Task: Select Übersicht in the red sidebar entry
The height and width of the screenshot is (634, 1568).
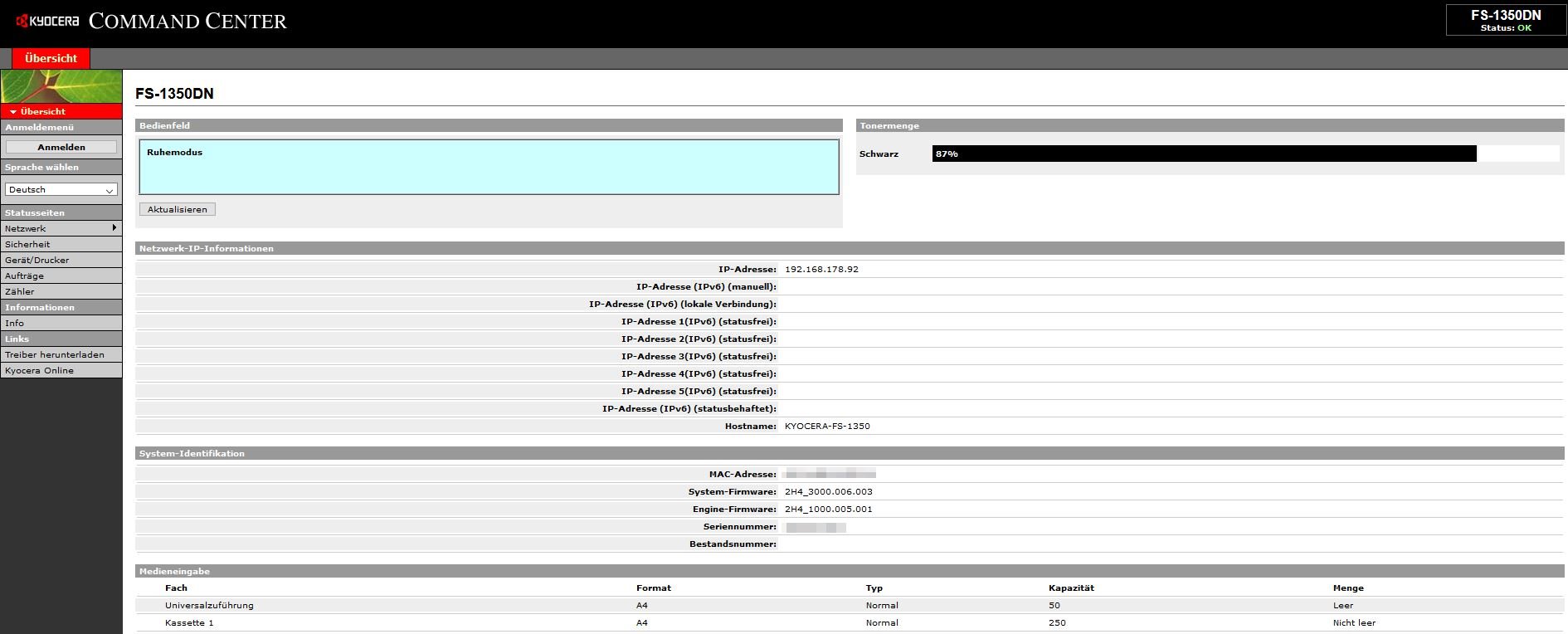Action: (x=61, y=111)
